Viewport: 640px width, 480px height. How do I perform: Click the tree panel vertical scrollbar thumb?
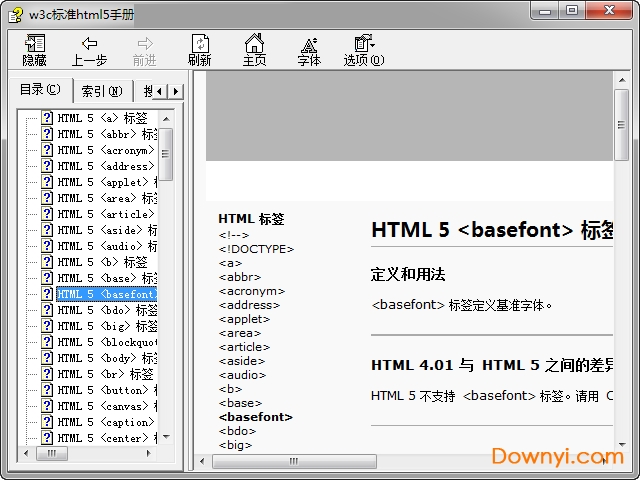pyautogui.click(x=166, y=154)
